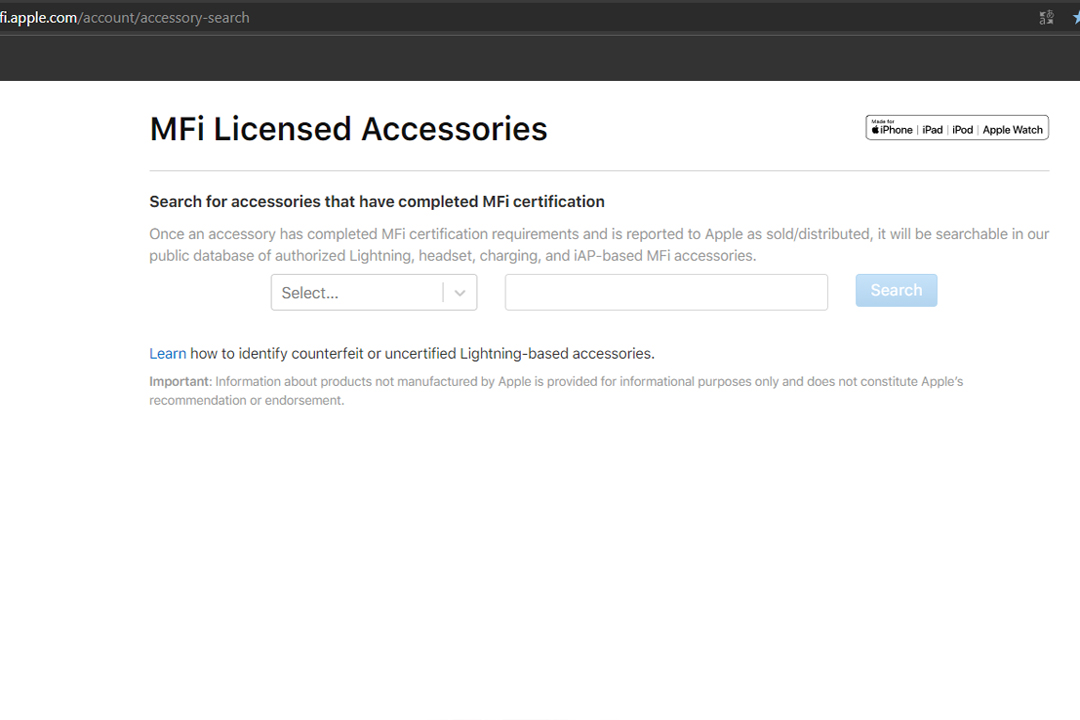Viewport: 1080px width, 720px height.
Task: Open the Select... category dropdown
Action: coord(356,293)
